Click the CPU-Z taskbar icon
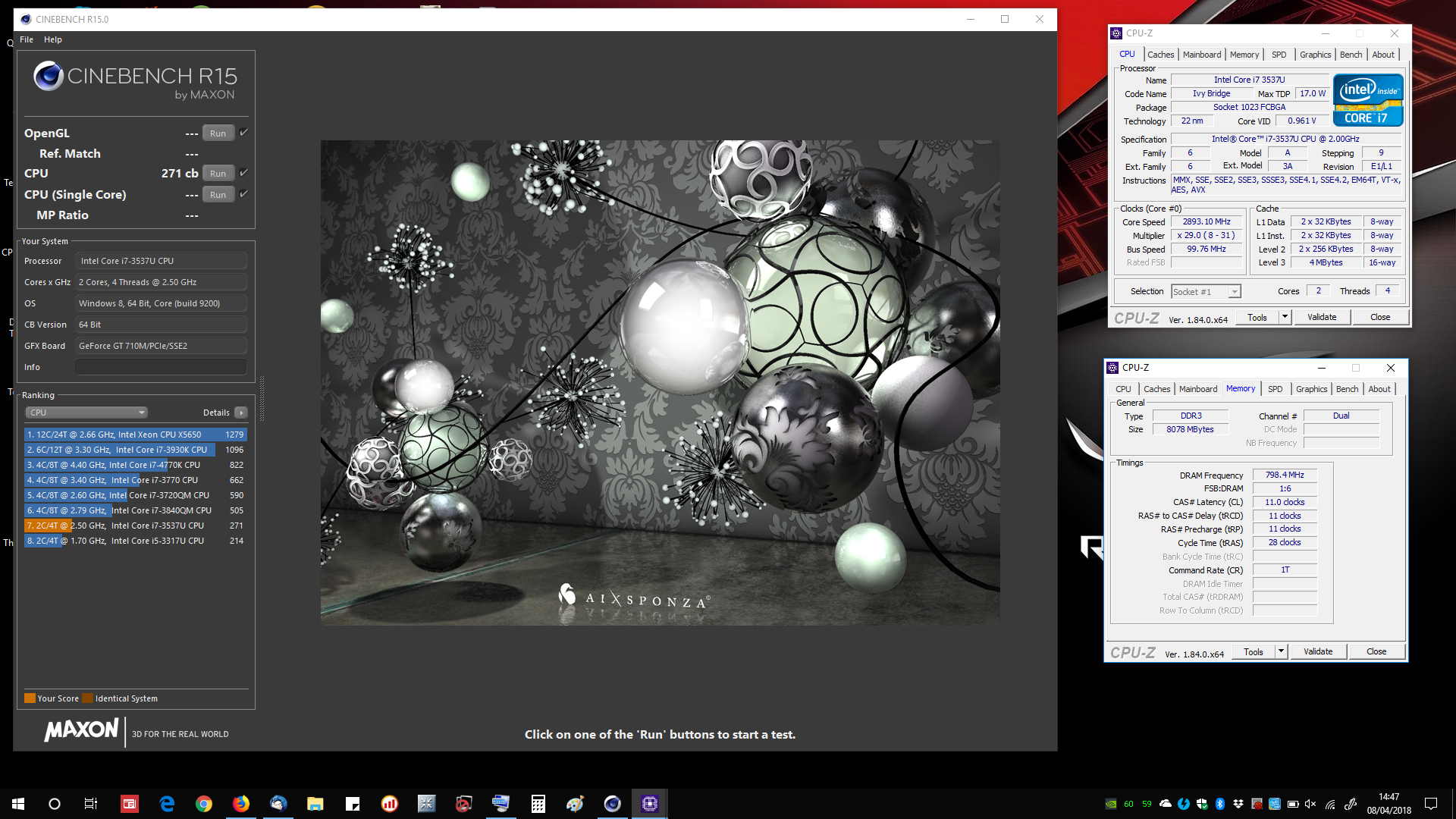 (650, 804)
